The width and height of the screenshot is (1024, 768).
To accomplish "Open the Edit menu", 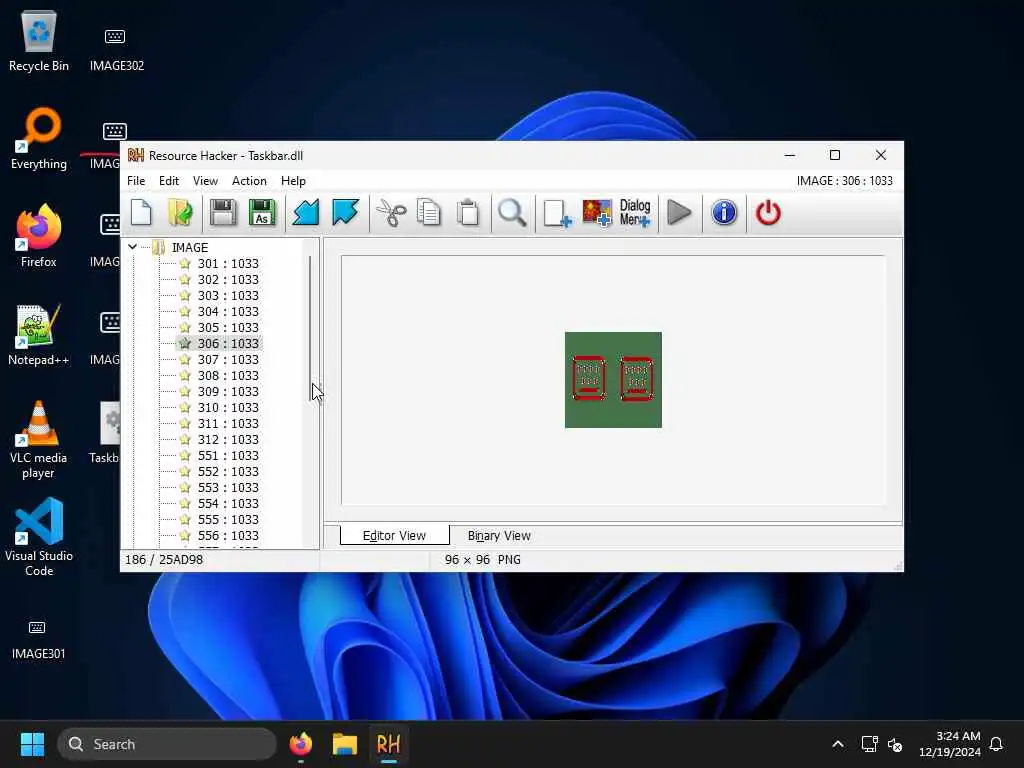I will 168,181.
